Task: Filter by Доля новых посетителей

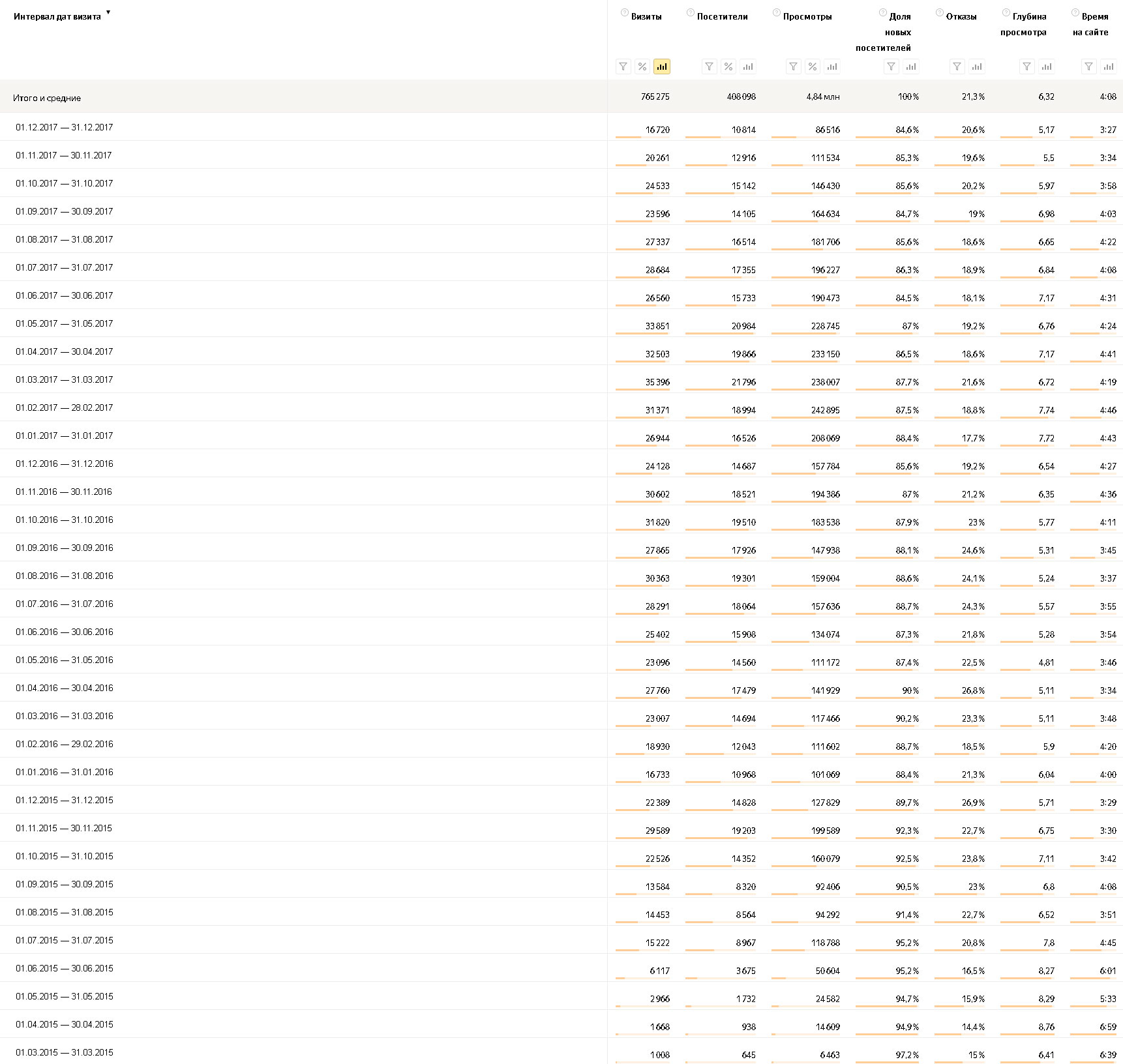Action: point(891,66)
